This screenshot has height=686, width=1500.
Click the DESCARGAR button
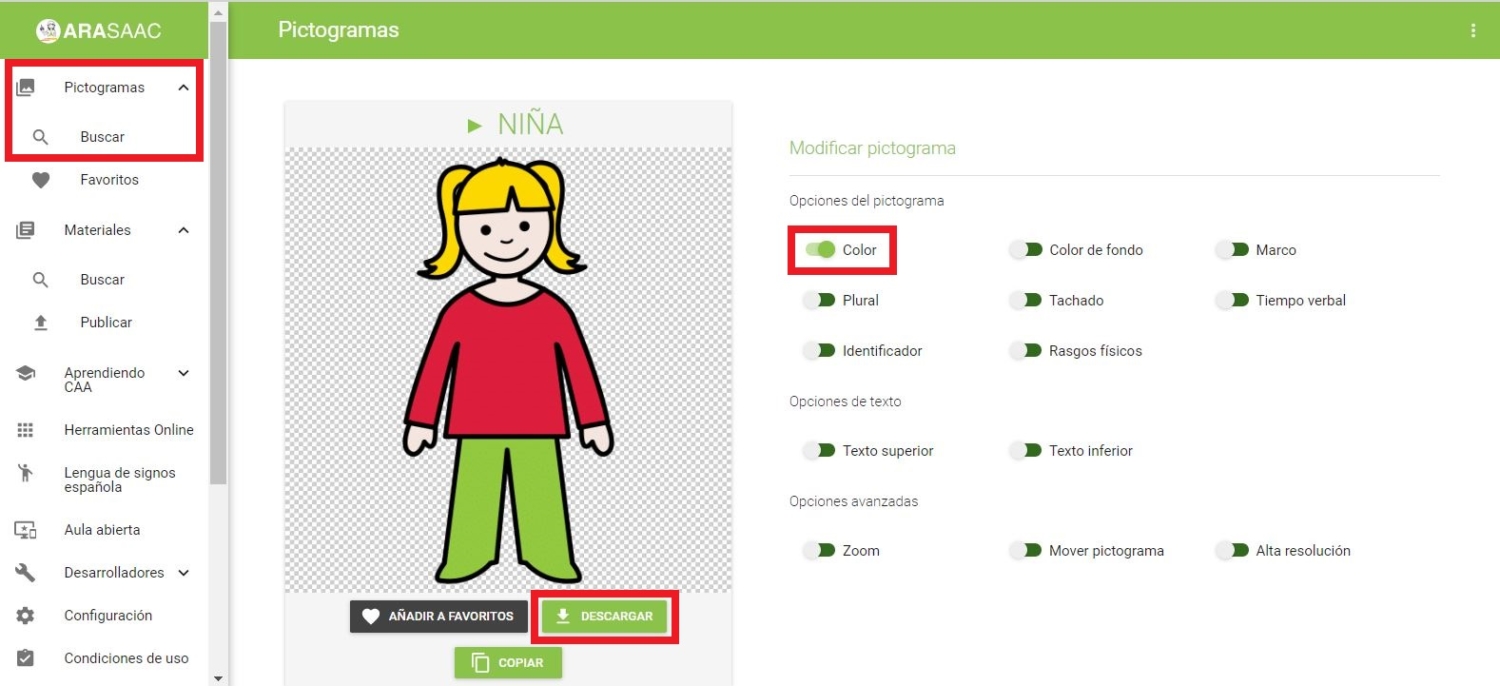(605, 616)
